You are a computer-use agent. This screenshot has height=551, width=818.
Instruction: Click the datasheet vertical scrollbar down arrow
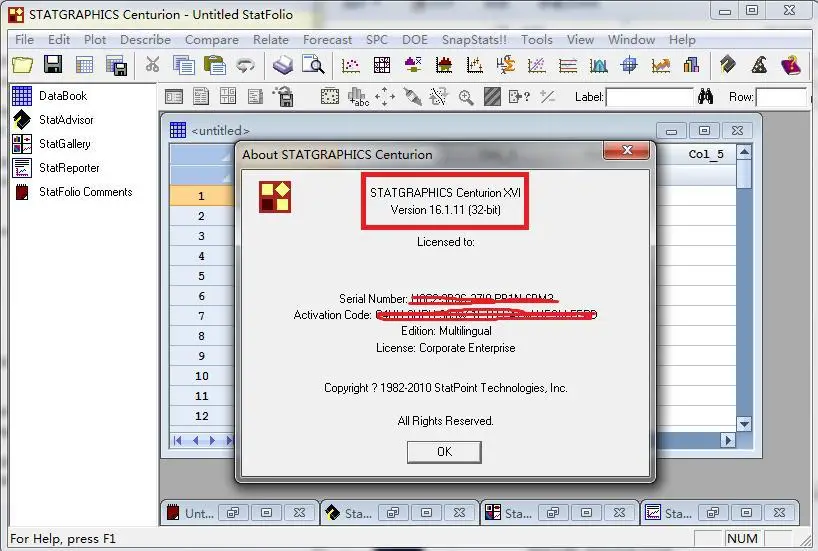click(744, 424)
